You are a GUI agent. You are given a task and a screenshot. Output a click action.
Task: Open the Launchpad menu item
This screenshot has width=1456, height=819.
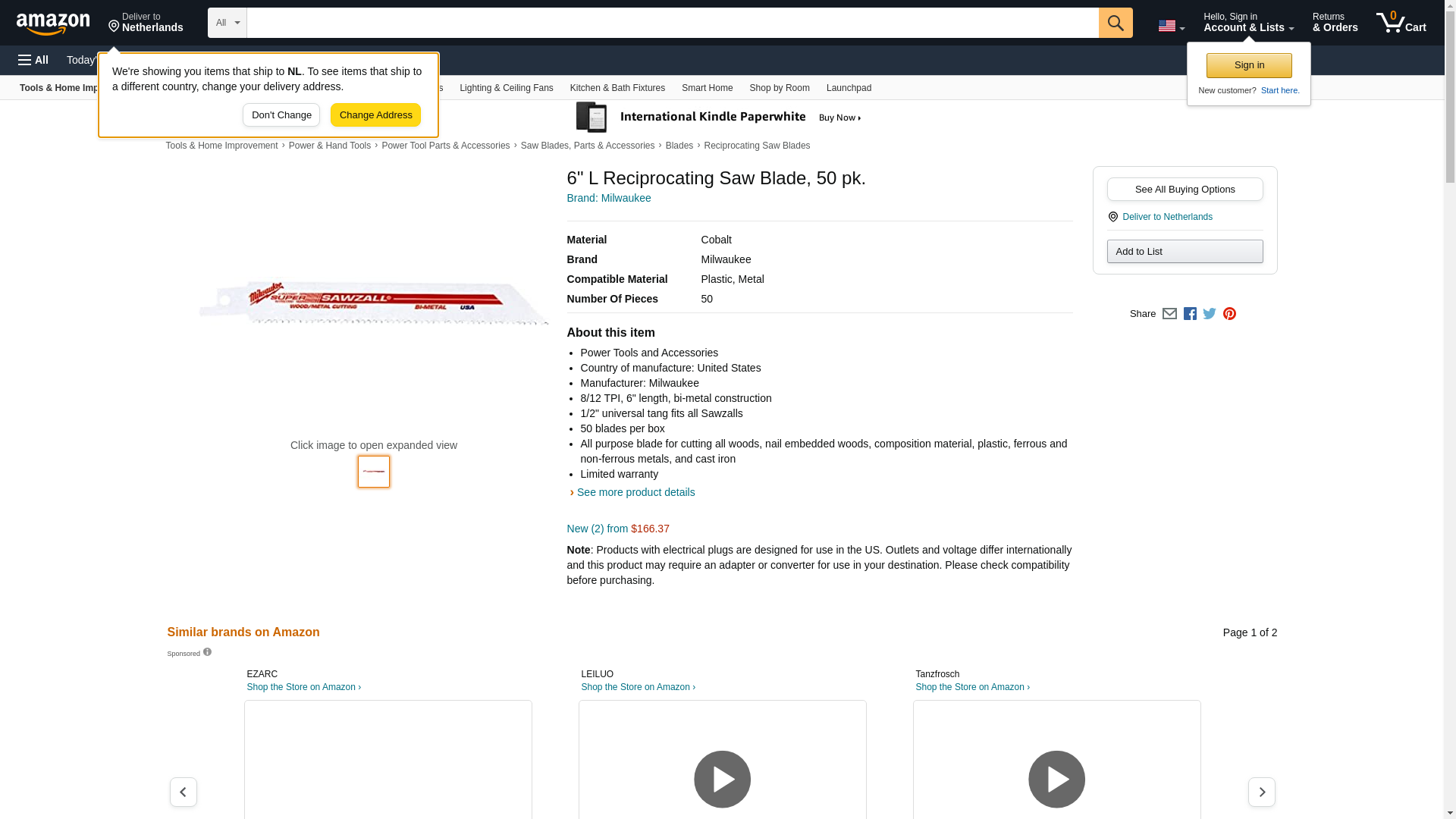pyautogui.click(x=849, y=88)
